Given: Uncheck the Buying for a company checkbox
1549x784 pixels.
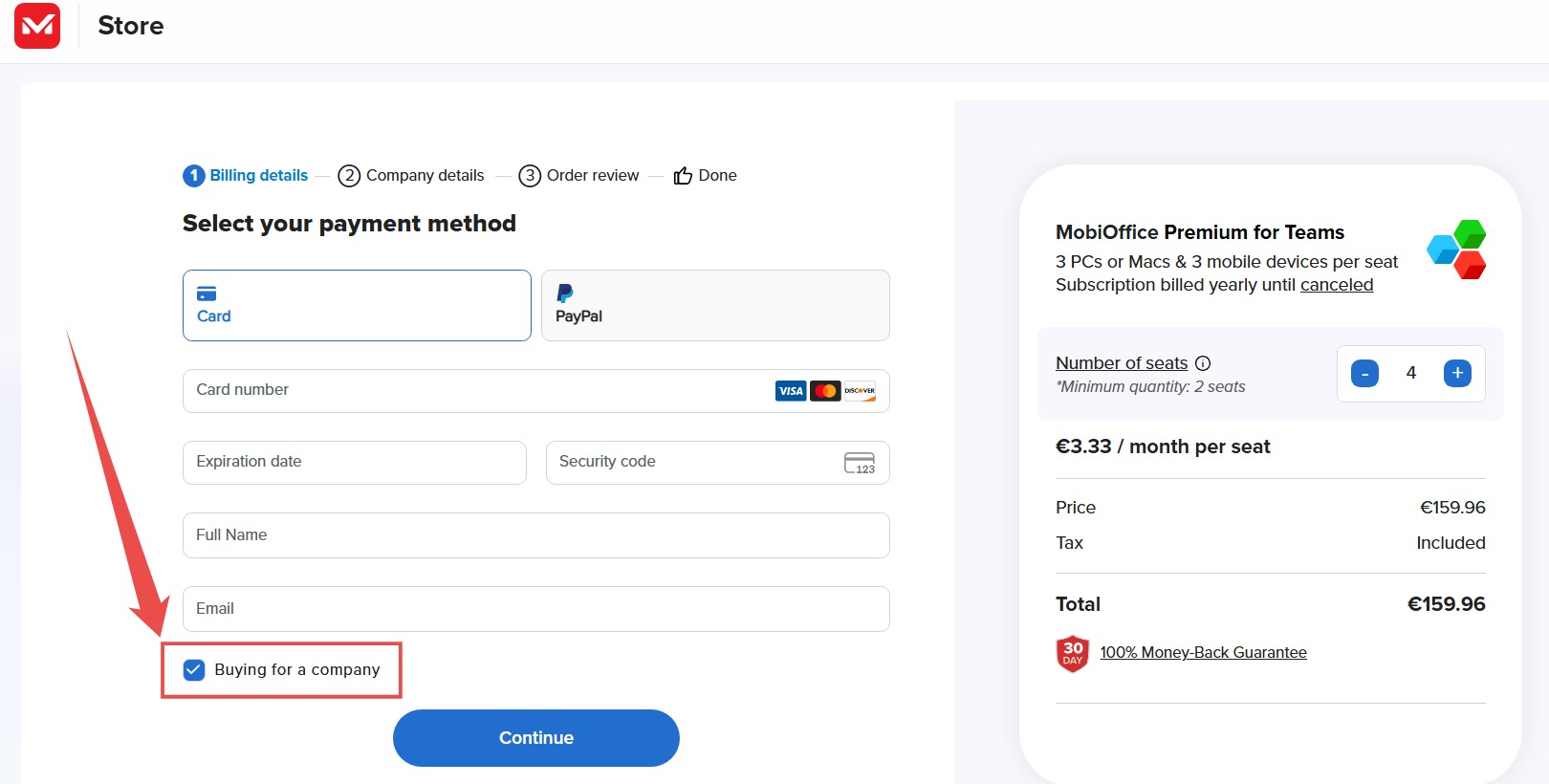Looking at the screenshot, I should 194,670.
